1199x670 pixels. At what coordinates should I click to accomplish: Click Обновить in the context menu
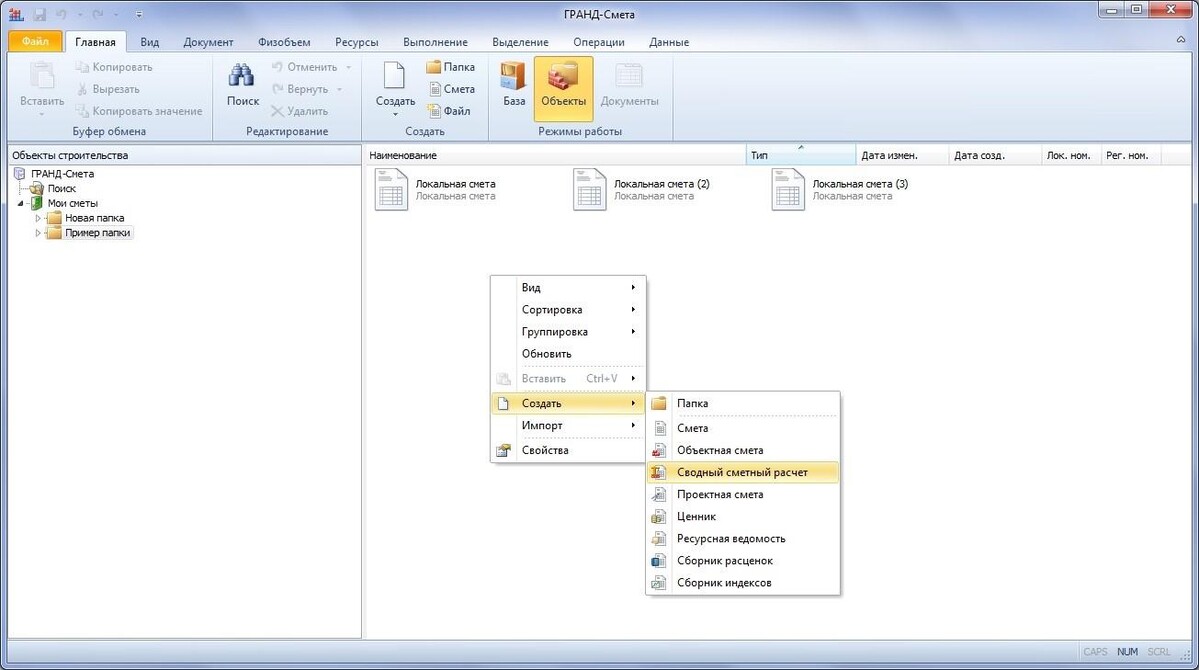point(567,354)
